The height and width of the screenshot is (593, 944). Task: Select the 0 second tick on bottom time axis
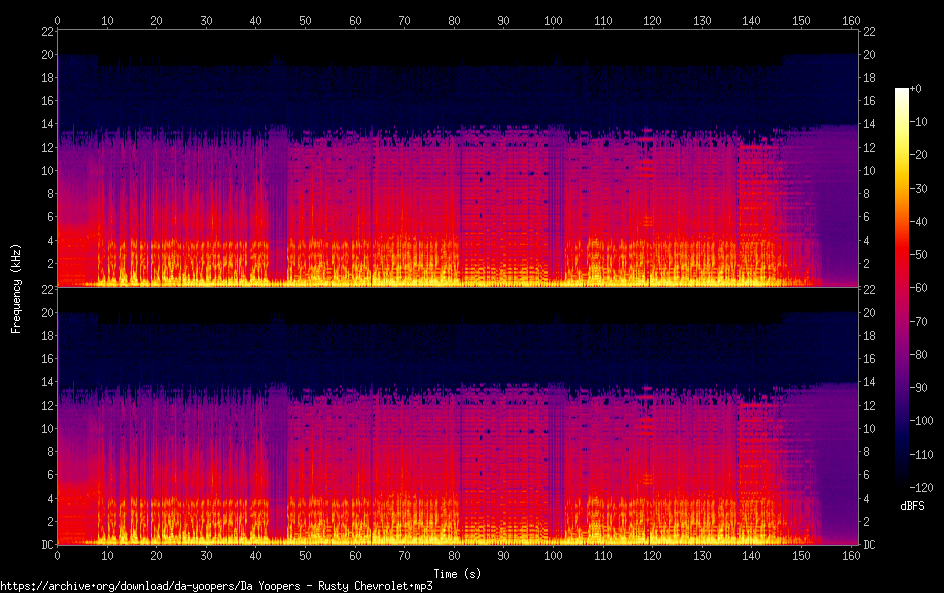click(x=58, y=555)
